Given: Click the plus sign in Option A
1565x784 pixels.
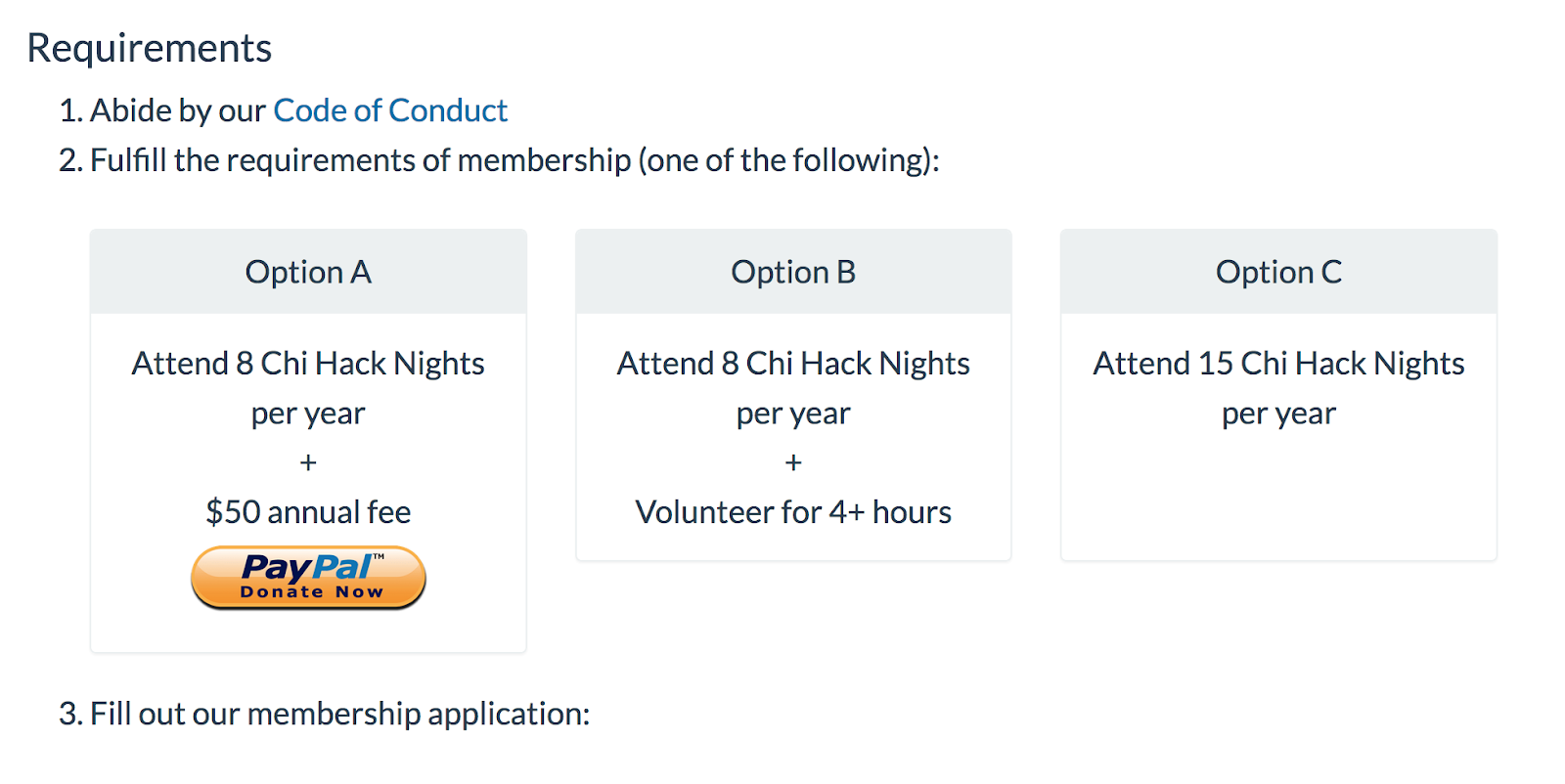Looking at the screenshot, I should click(x=308, y=462).
